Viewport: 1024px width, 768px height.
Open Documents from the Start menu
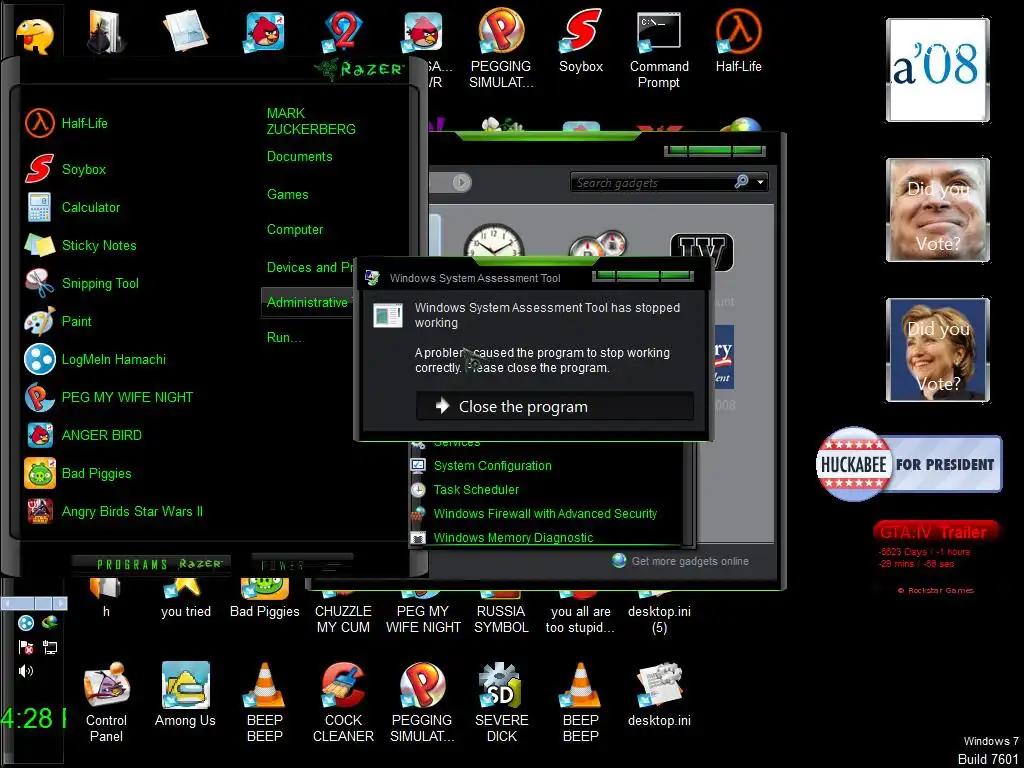click(299, 157)
